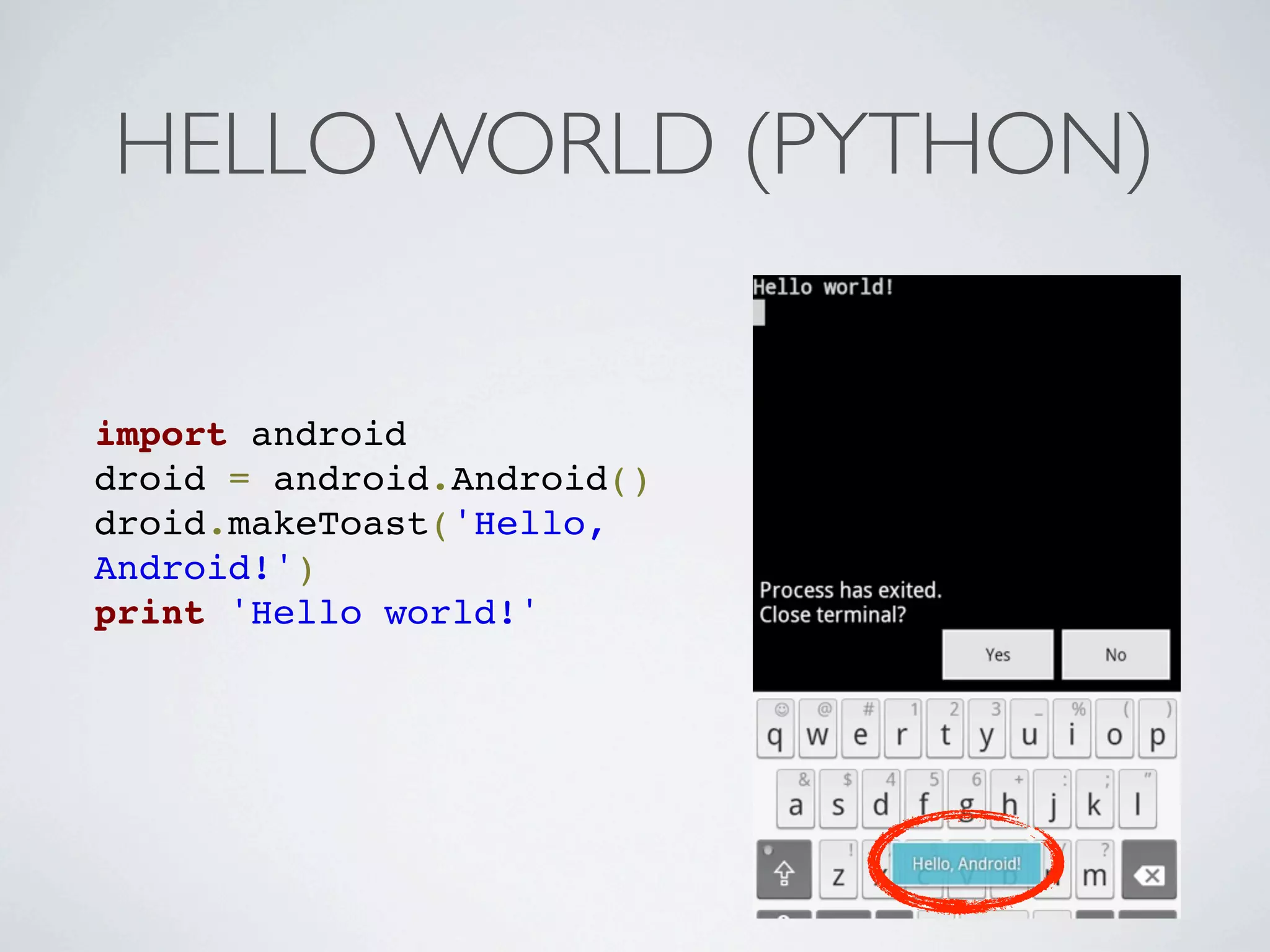Image resolution: width=1270 pixels, height=952 pixels.
Task: Click the 'Process has exited.' message
Action: (x=850, y=590)
